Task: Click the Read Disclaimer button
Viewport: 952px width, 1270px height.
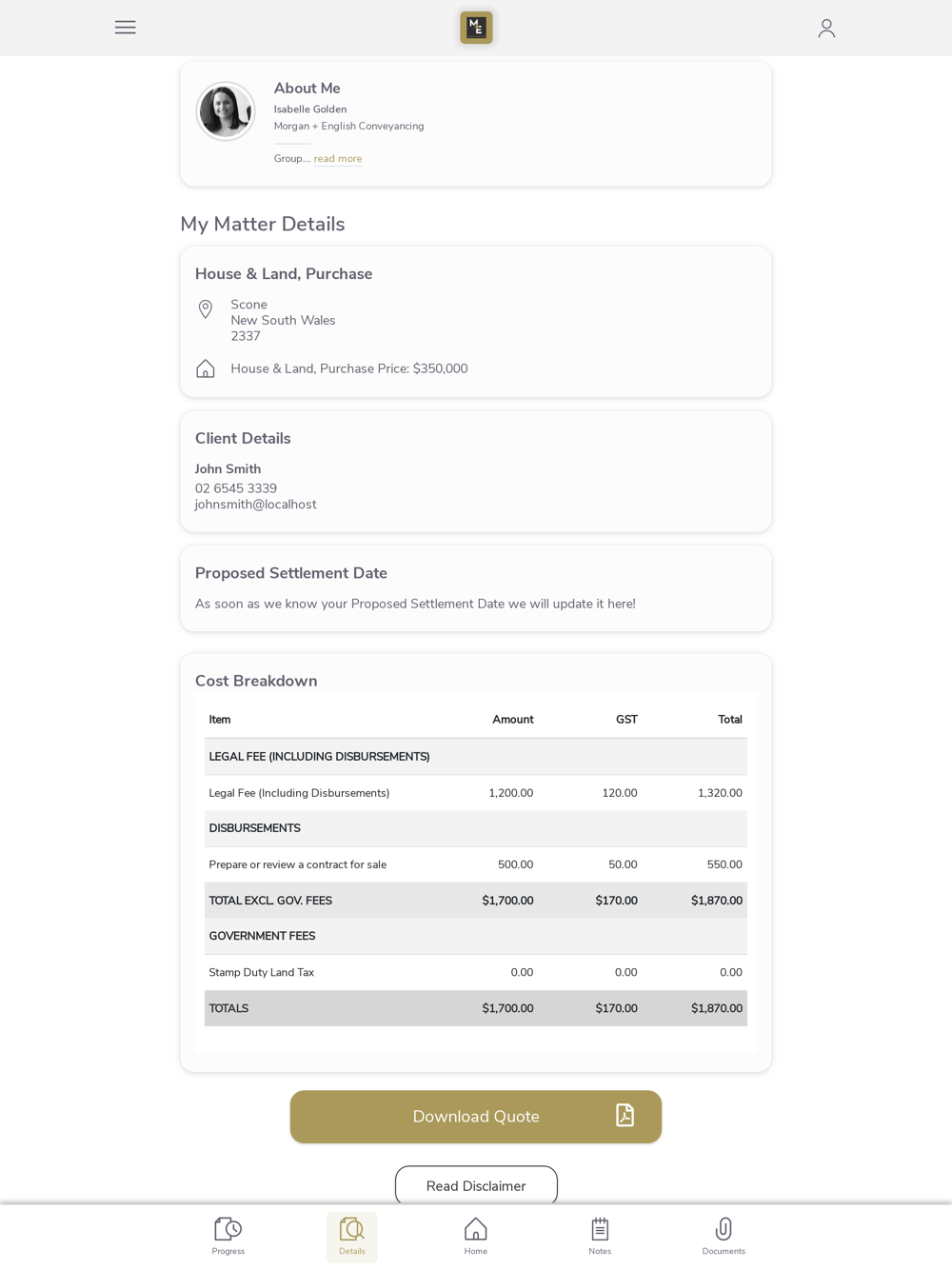Action: 476,1185
